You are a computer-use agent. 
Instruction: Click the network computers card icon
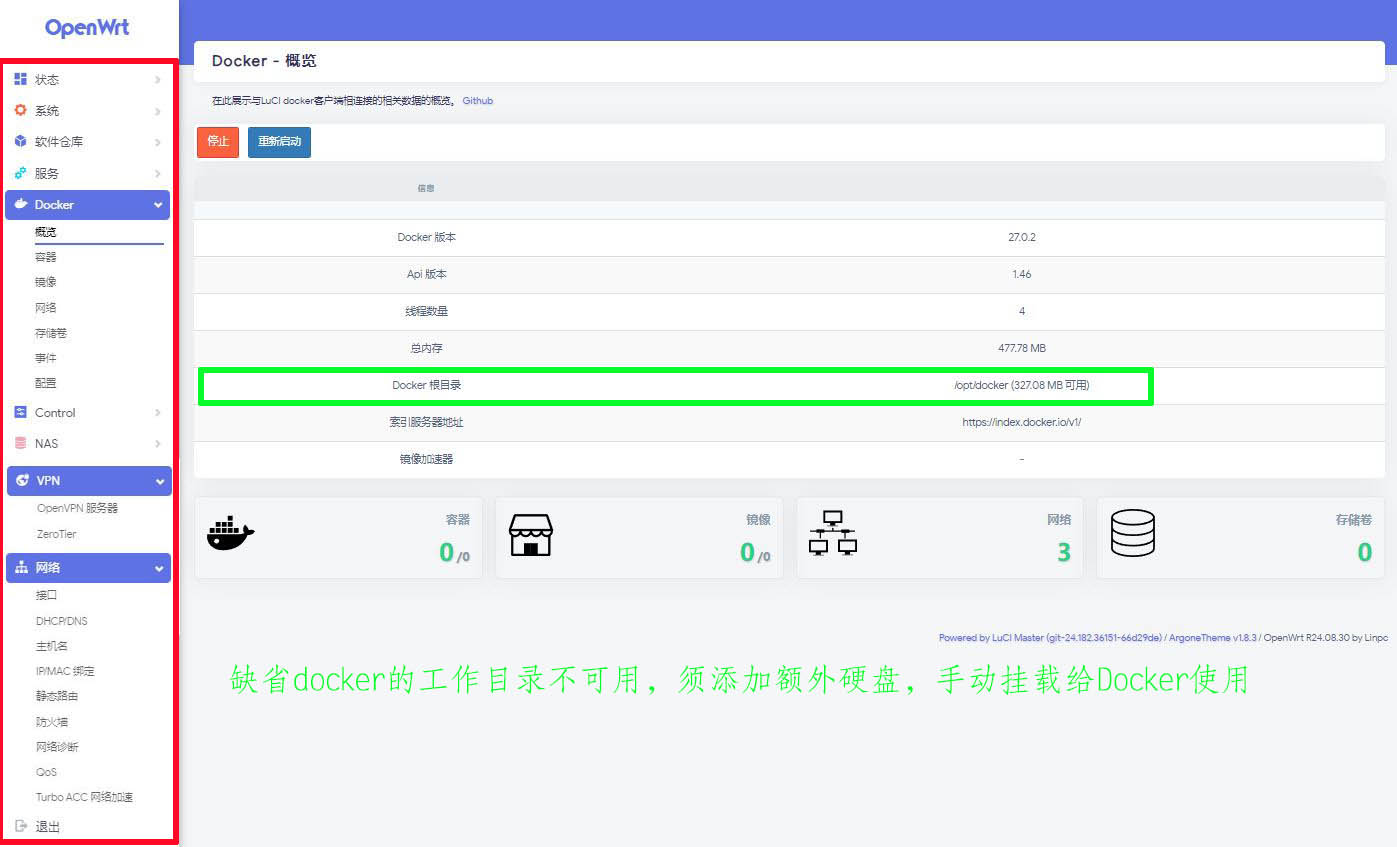coord(832,533)
